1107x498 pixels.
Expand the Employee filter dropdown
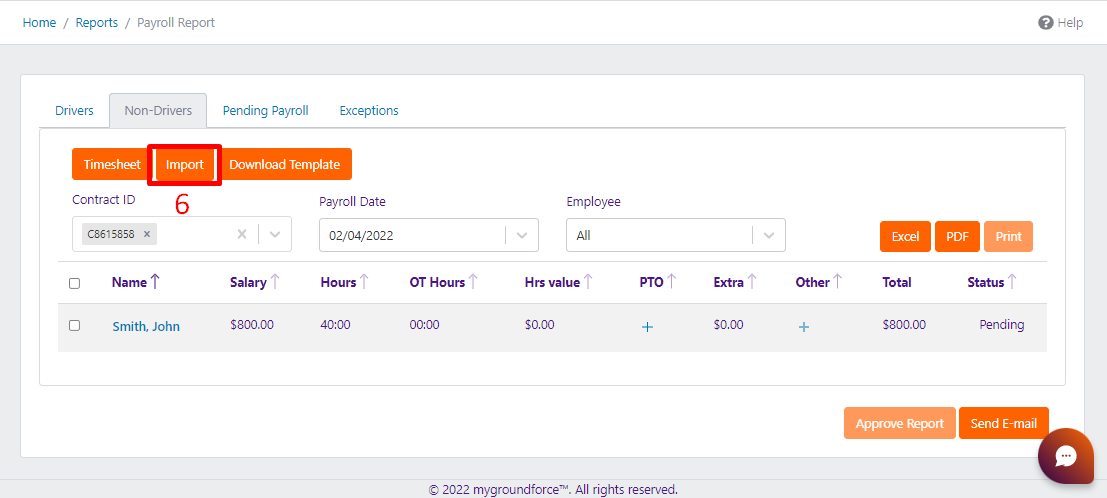tap(769, 236)
